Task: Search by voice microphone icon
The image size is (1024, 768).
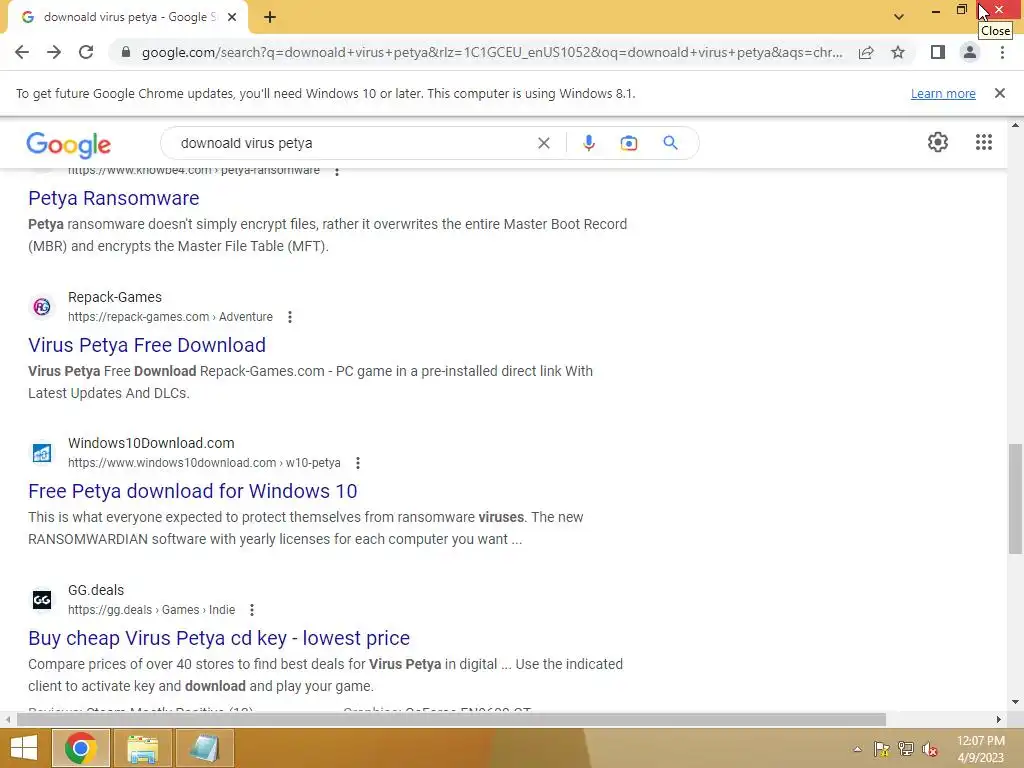Action: (x=588, y=143)
